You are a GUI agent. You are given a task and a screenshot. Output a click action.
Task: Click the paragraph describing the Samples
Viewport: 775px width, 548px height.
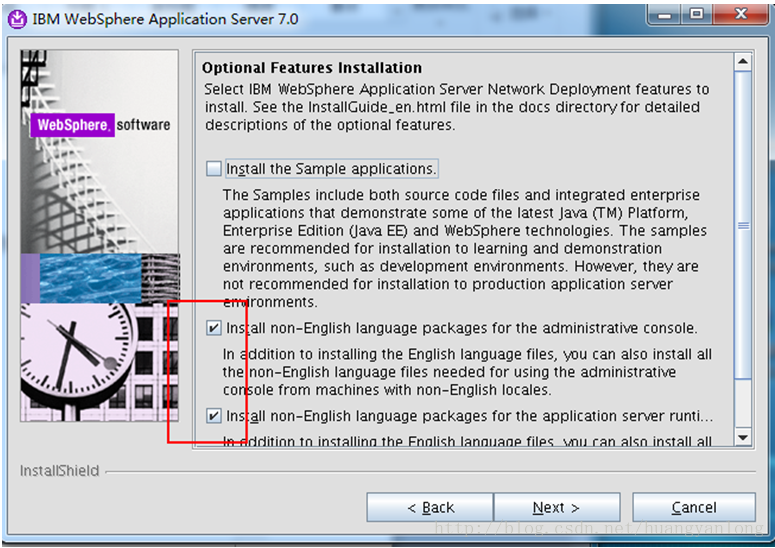click(x=465, y=248)
